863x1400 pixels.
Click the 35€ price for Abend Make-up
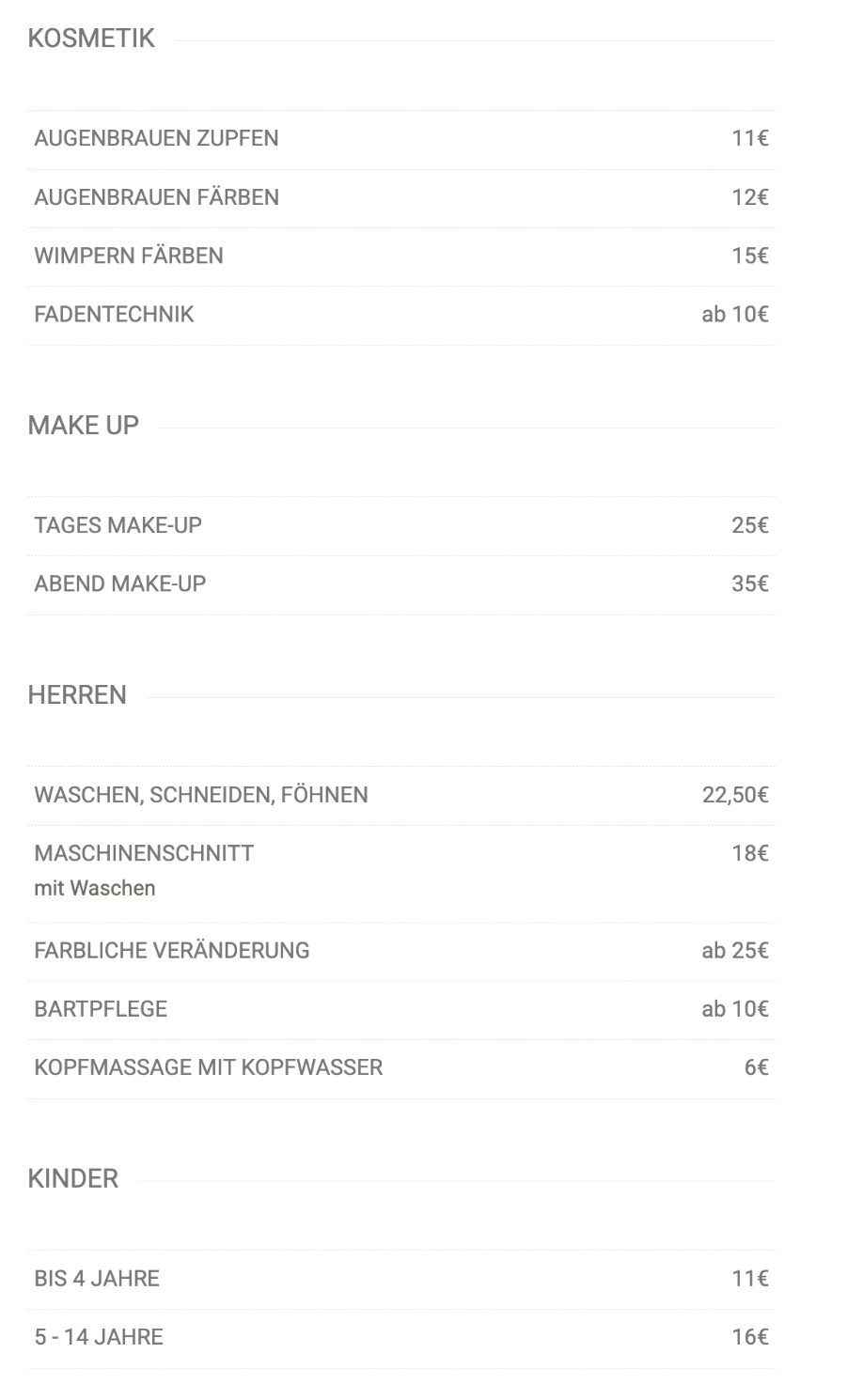[750, 584]
